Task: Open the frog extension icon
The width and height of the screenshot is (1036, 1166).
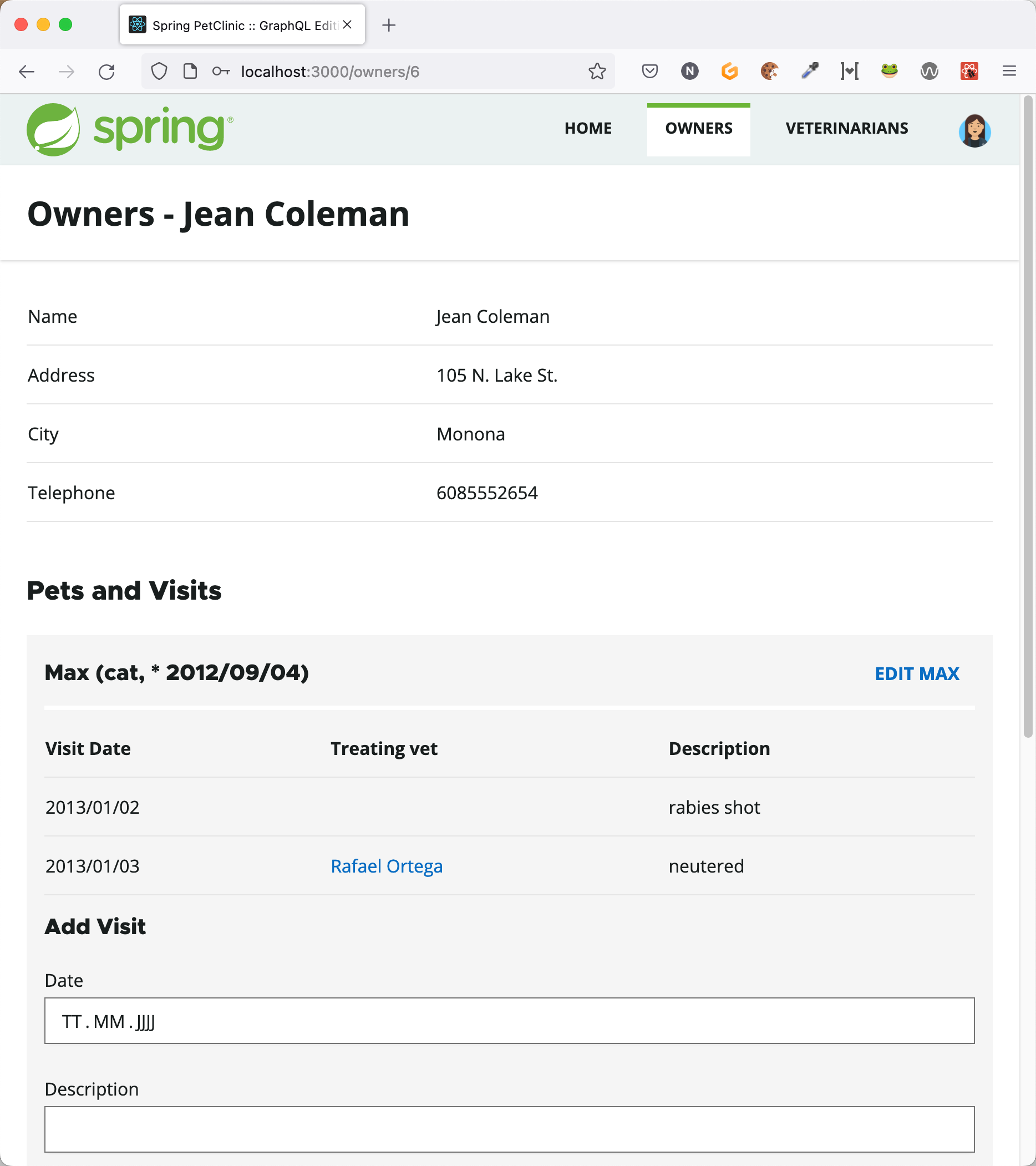Action: point(889,72)
